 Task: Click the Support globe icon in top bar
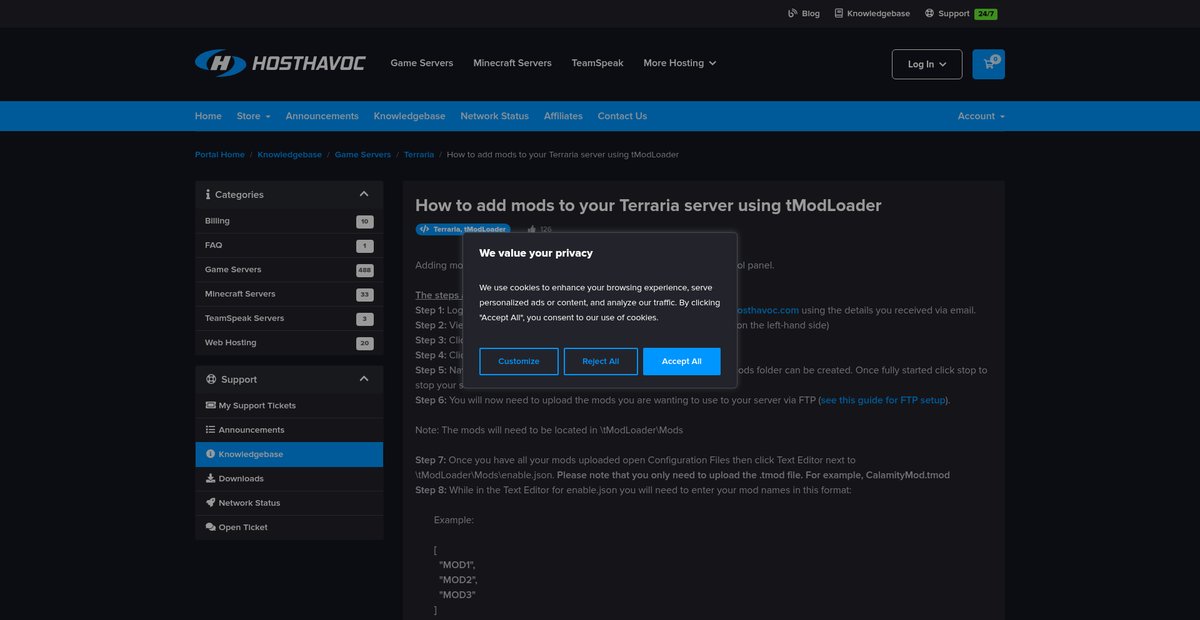[x=930, y=14]
